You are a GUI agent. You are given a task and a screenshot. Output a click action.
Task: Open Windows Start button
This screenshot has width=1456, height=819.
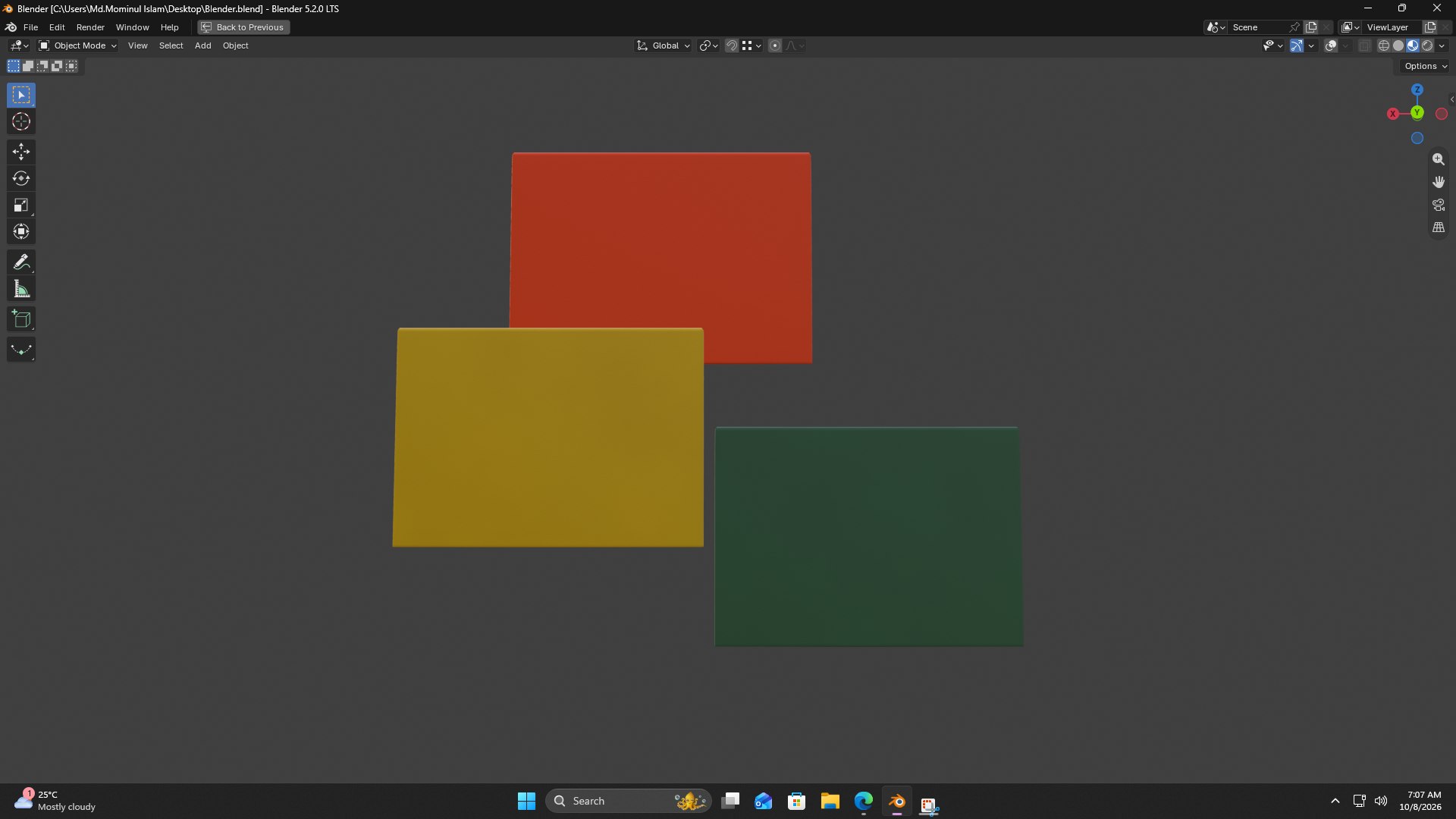(526, 801)
